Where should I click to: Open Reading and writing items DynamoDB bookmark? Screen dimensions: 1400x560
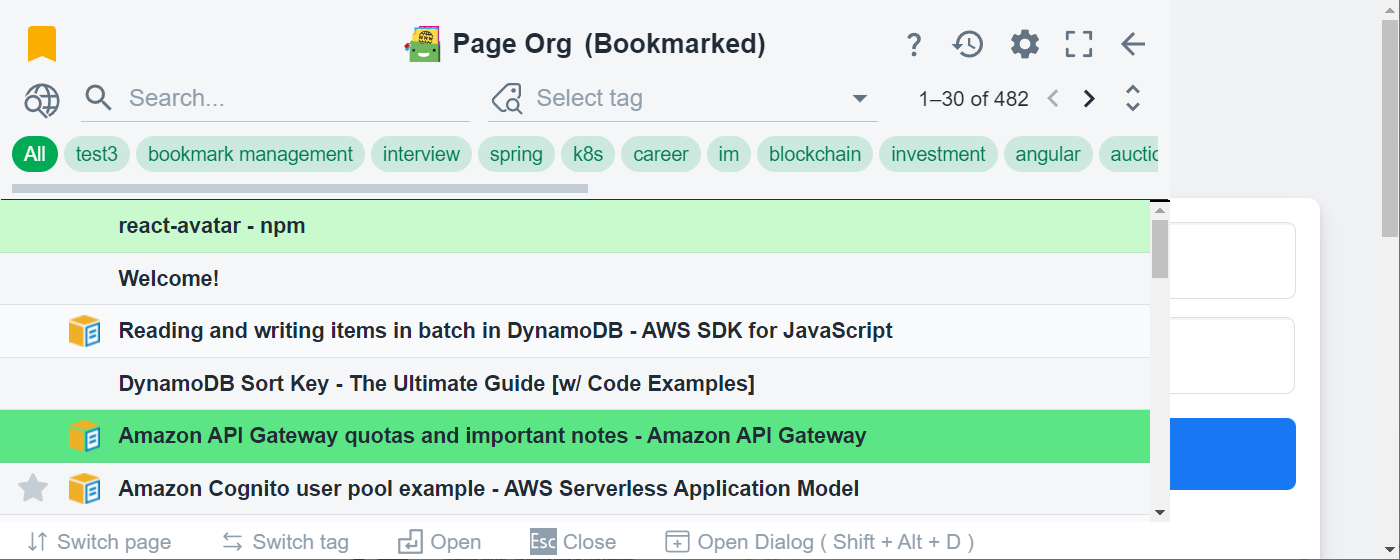pos(575,331)
